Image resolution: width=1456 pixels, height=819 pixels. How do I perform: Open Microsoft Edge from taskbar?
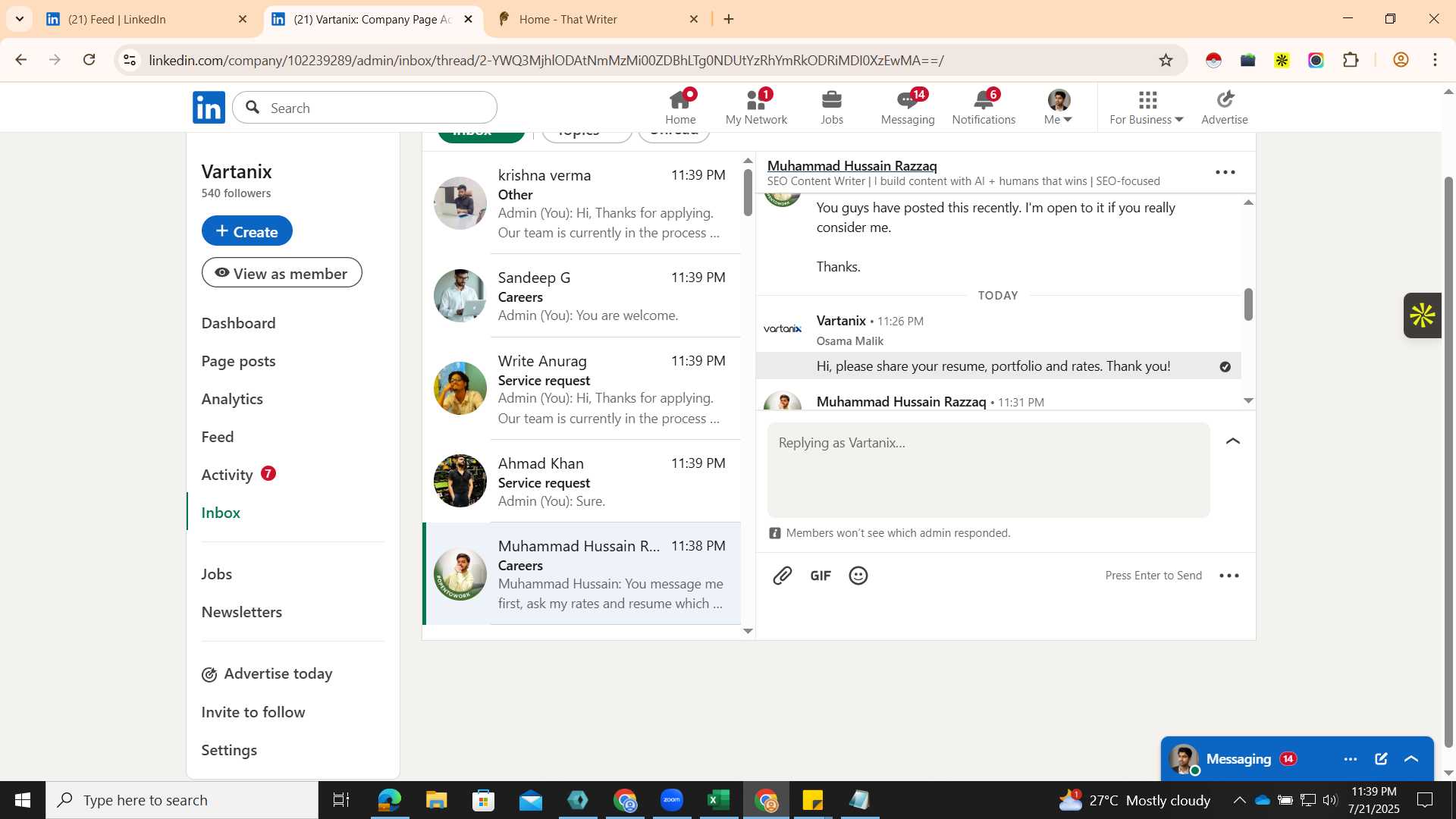(x=389, y=800)
